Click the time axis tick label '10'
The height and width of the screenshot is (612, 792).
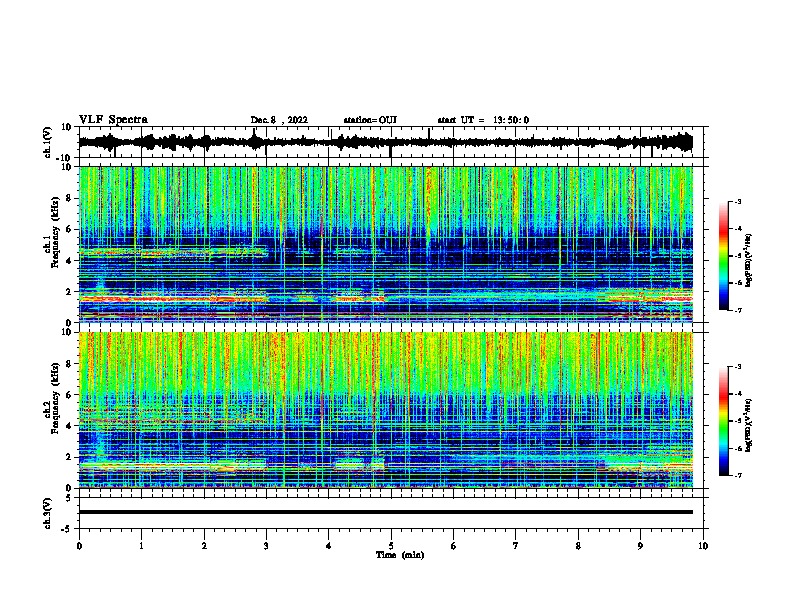click(703, 546)
